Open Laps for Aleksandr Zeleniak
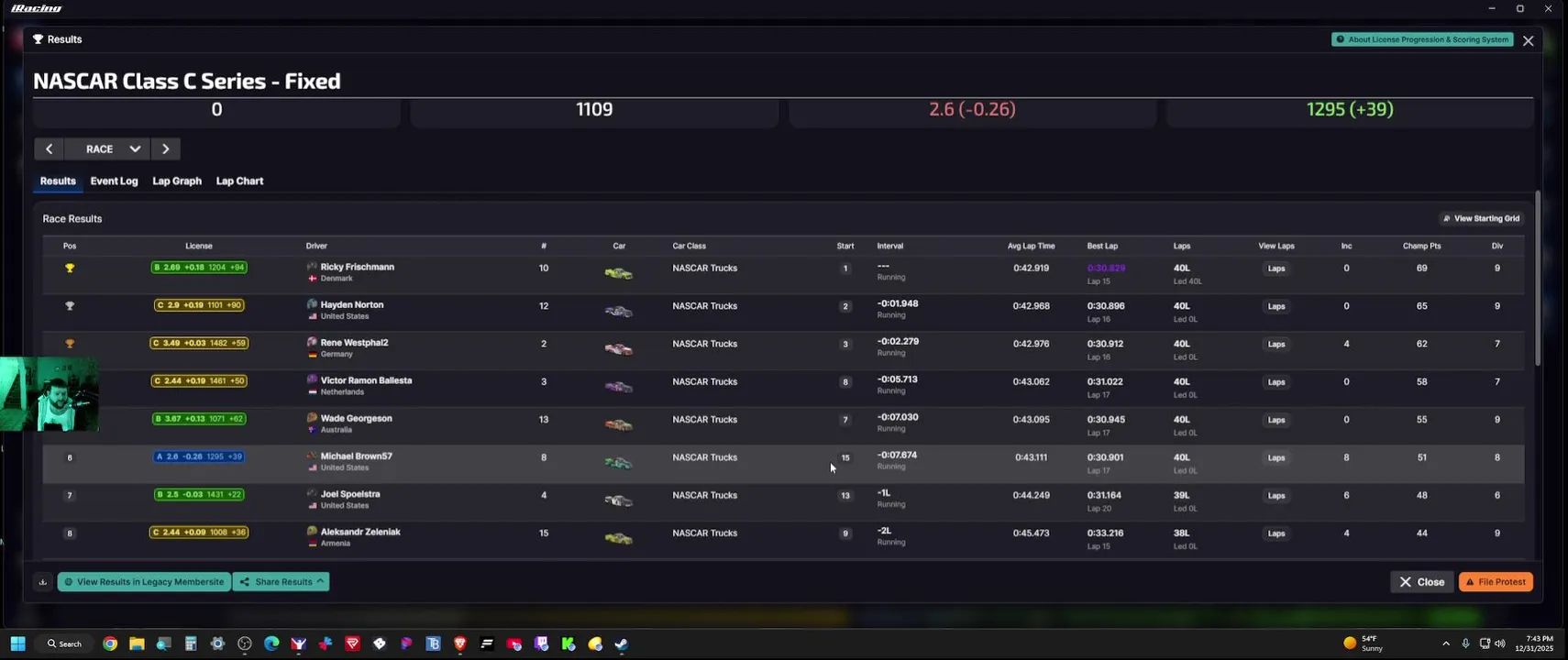This screenshot has height=660, width=1568. click(1276, 533)
